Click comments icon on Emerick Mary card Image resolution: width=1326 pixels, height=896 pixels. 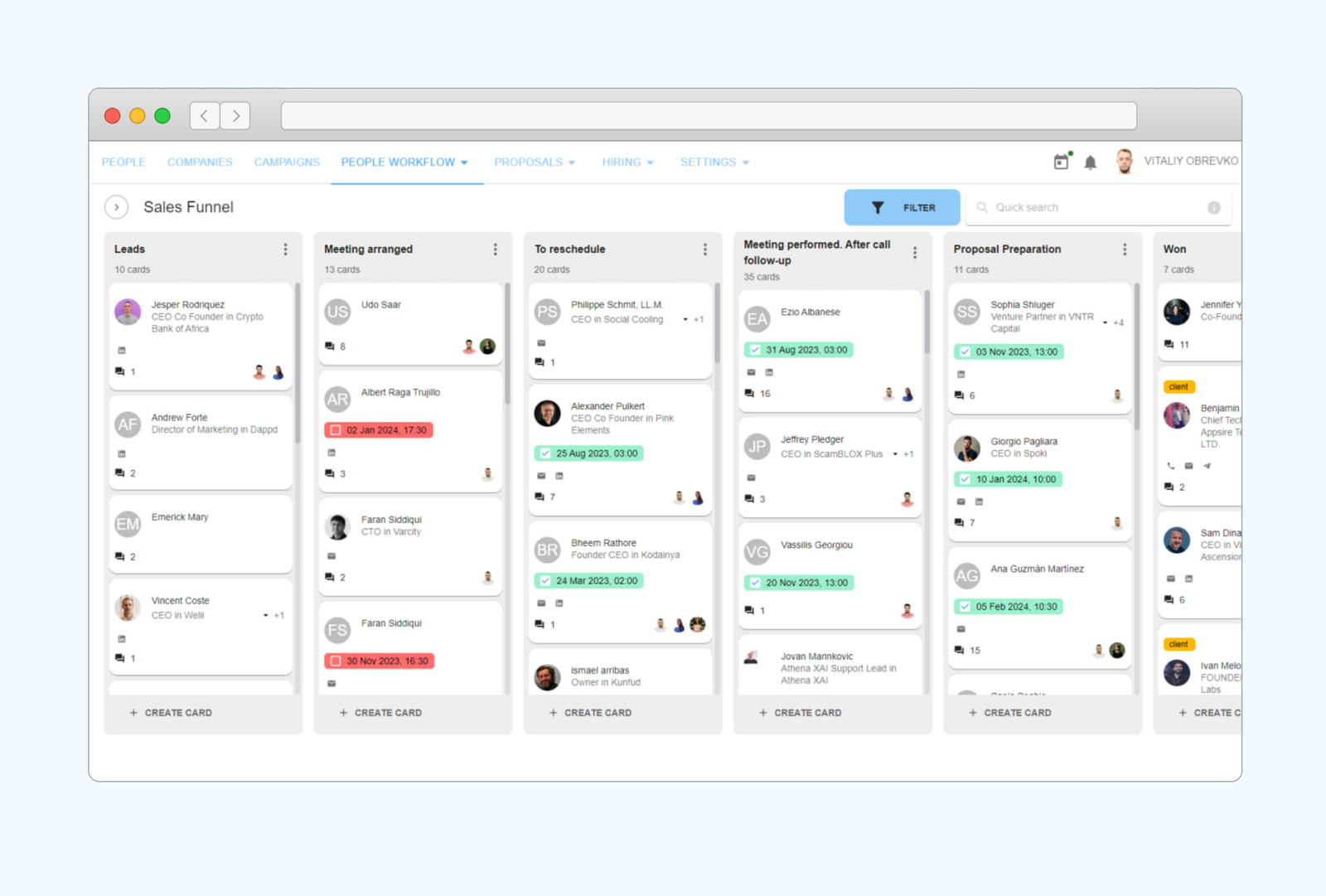pos(120,557)
